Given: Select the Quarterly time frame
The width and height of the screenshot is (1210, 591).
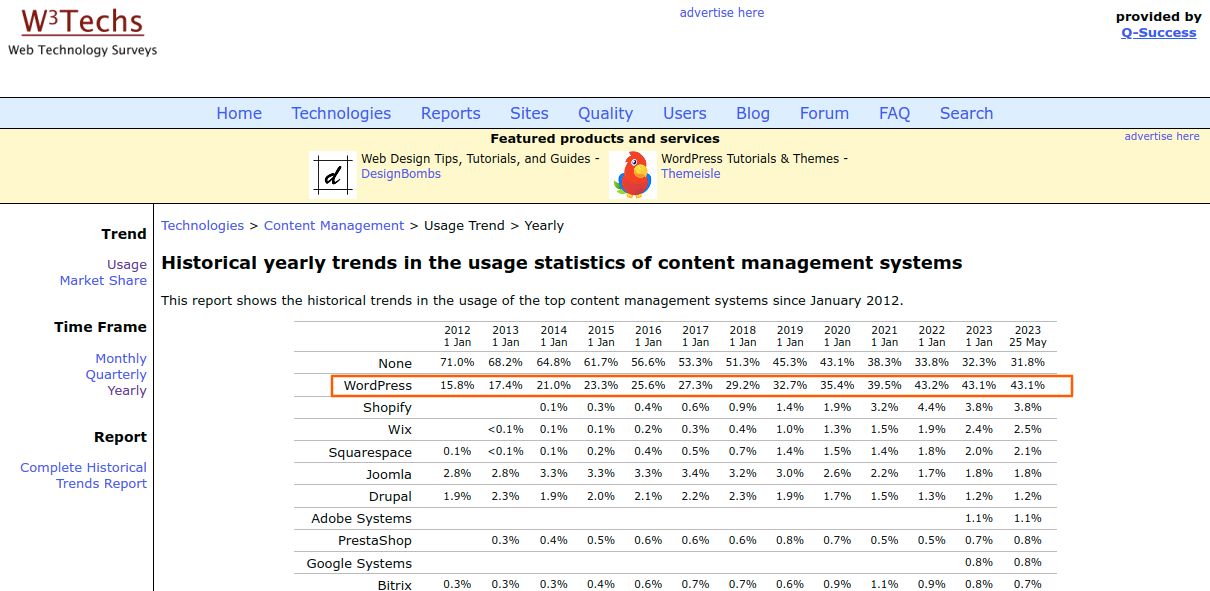Looking at the screenshot, I should pyautogui.click(x=116, y=374).
